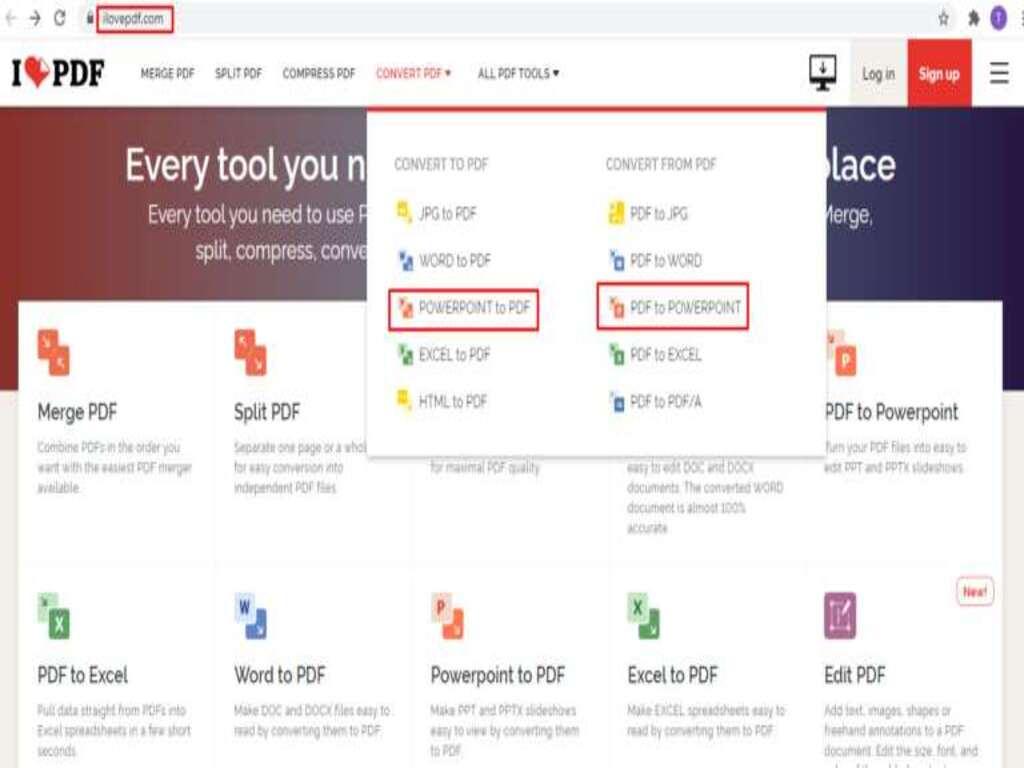Select POWERPOINT to PDF from the menu

pyautogui.click(x=464, y=308)
